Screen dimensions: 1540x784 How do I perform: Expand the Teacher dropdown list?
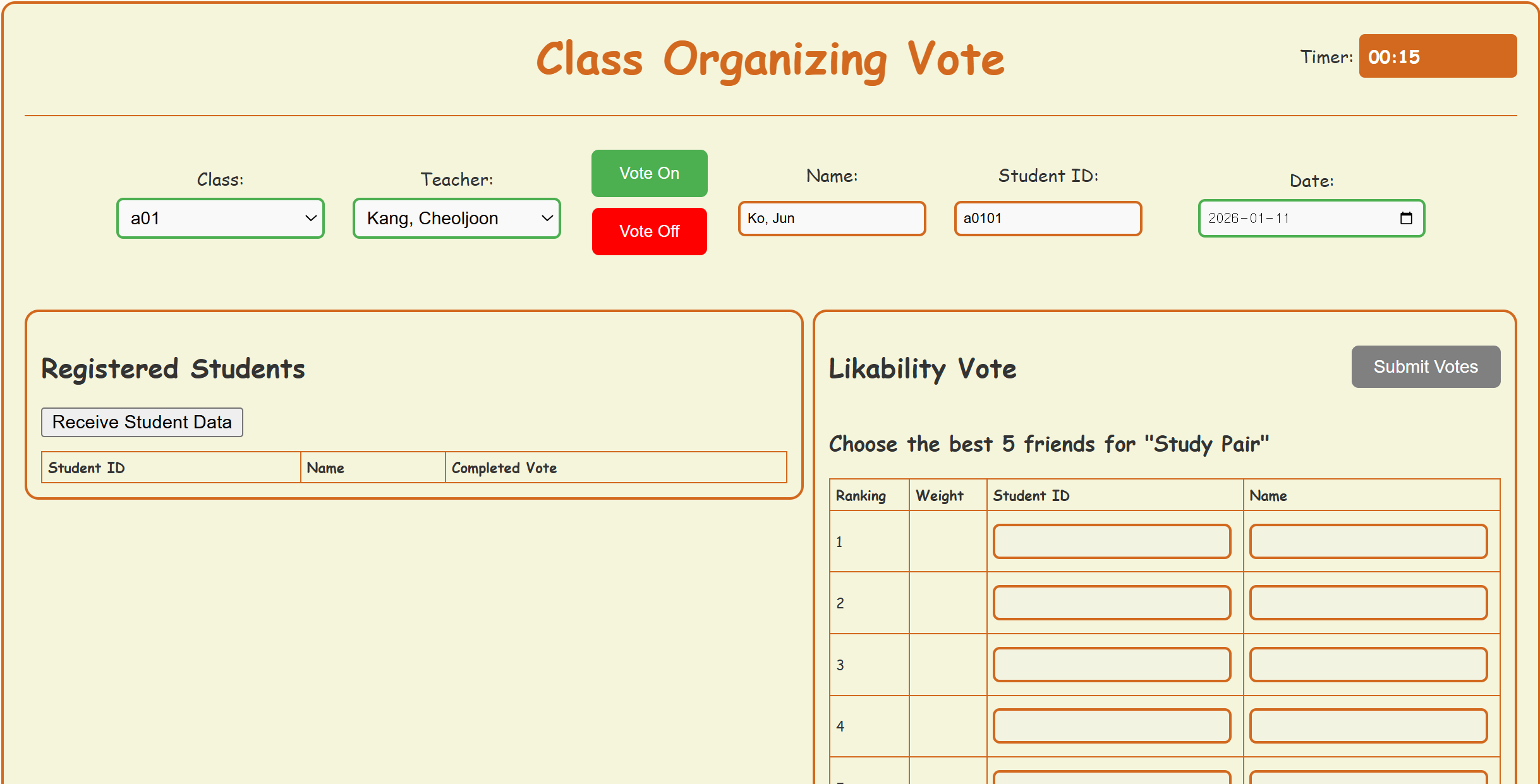click(x=457, y=219)
